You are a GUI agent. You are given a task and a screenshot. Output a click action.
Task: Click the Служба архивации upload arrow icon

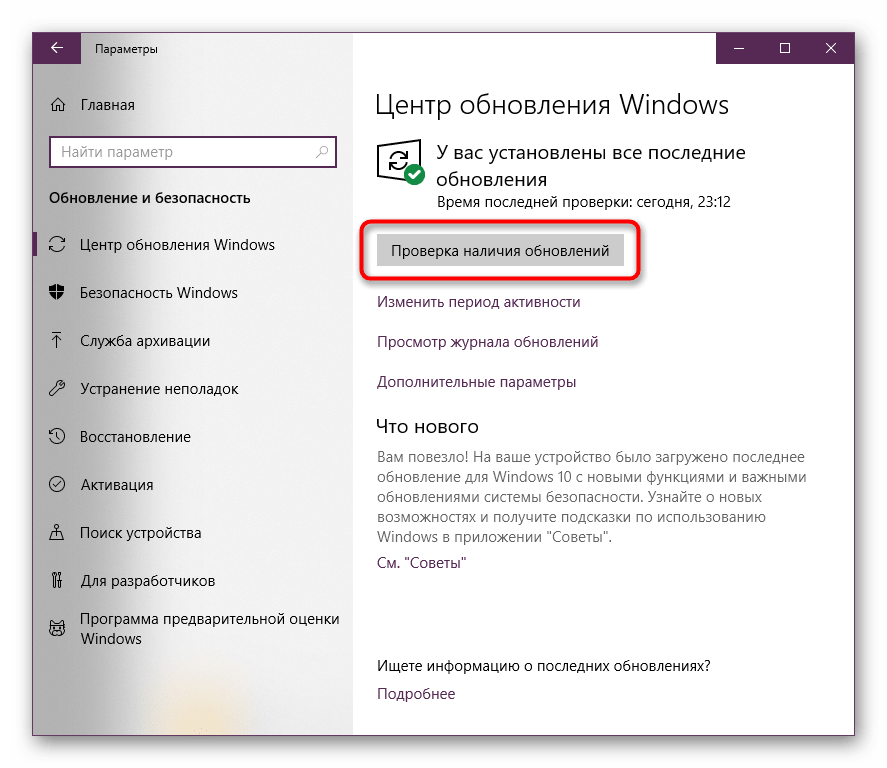coord(57,340)
